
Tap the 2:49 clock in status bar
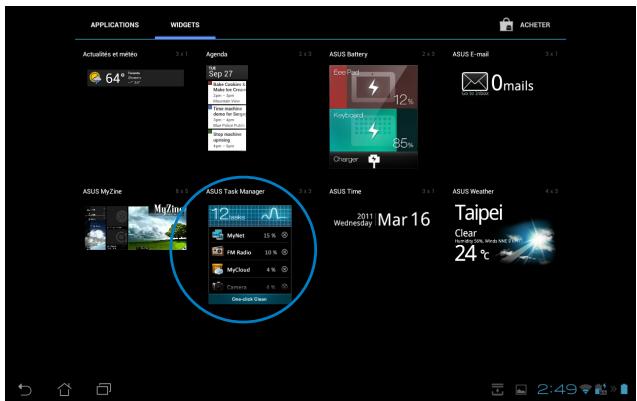click(557, 389)
